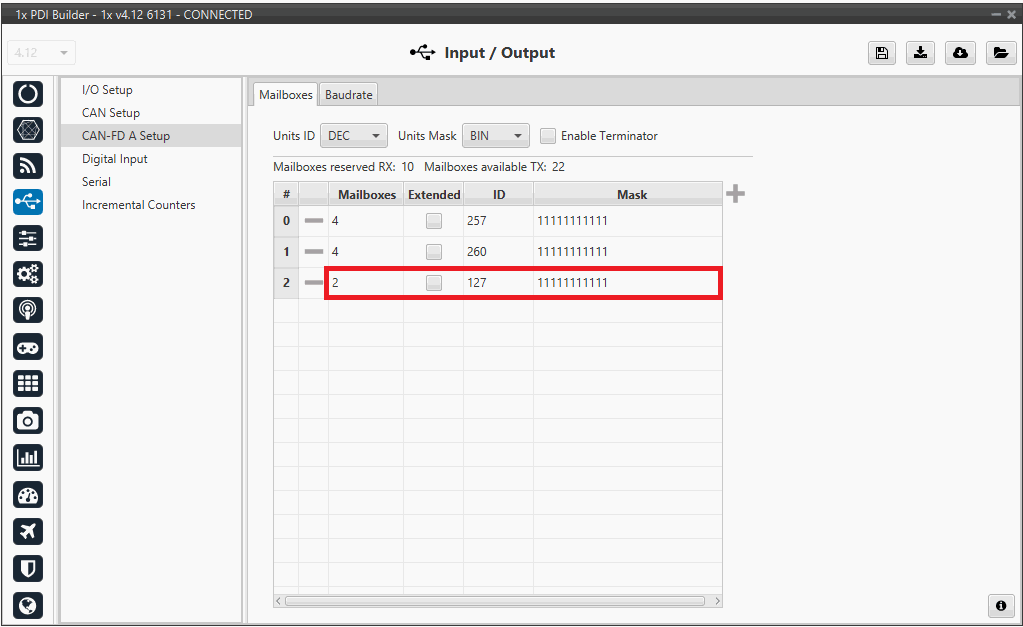The width and height of the screenshot is (1023, 627).
Task: Click the ID field containing 260
Action: pyautogui.click(x=497, y=252)
